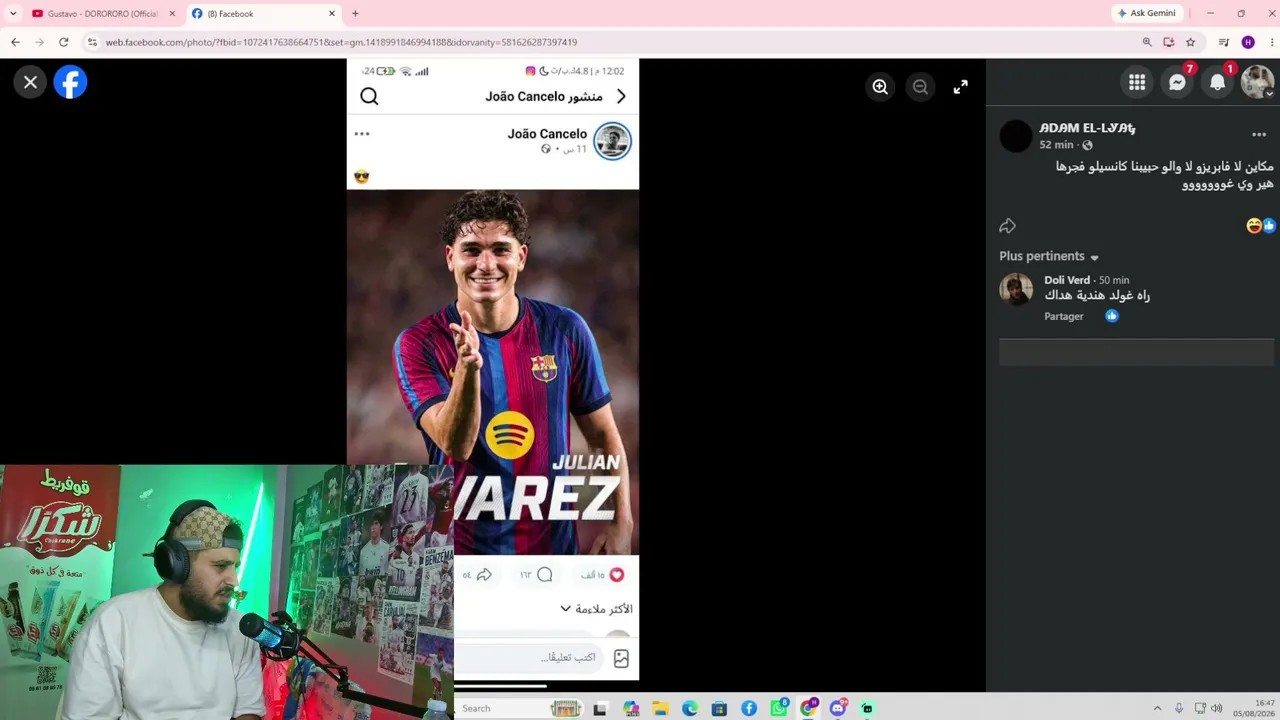Screen dimensions: 1280x720
Task: Close the Gustavo - DORORORO tab
Action: [x=172, y=14]
